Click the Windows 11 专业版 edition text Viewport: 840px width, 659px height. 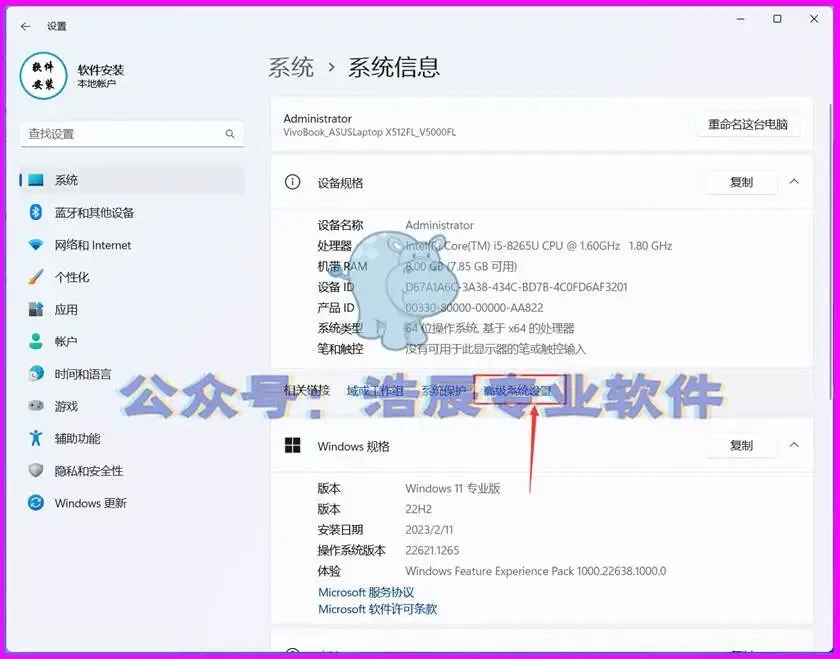point(453,488)
